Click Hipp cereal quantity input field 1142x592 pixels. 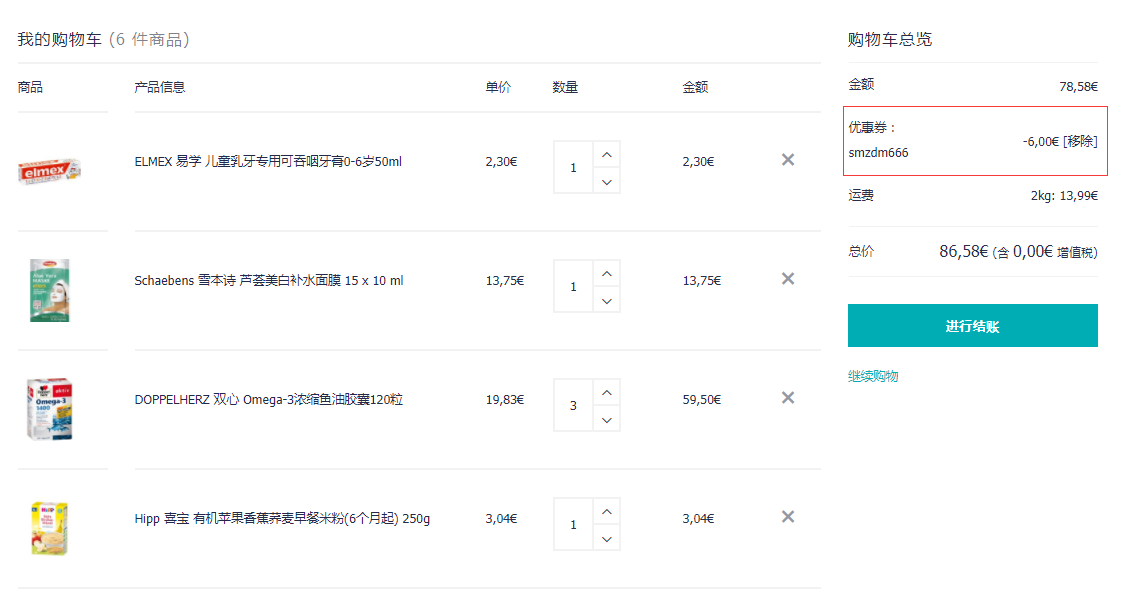(x=573, y=524)
